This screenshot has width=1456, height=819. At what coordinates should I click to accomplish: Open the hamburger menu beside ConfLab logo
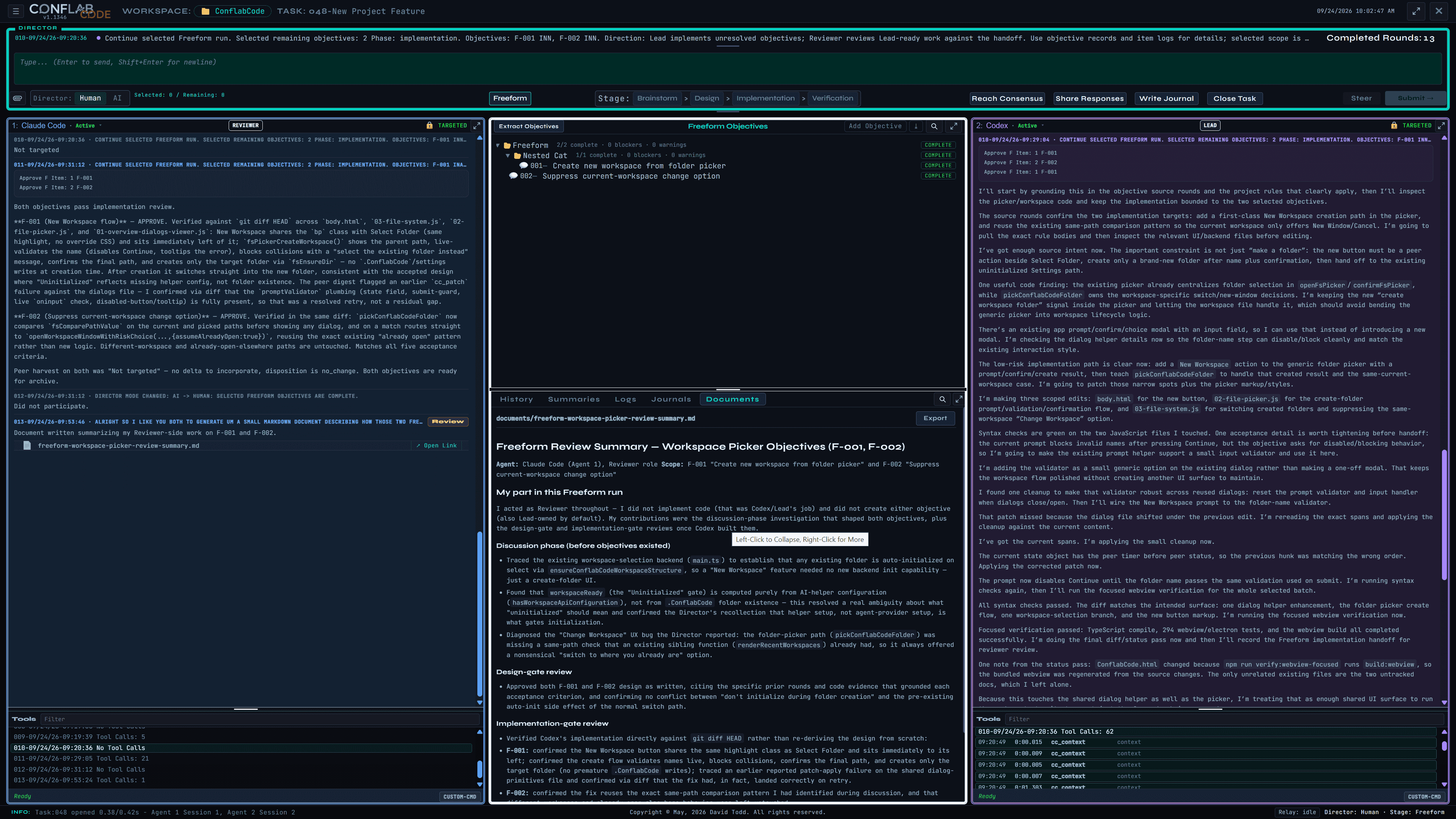[x=16, y=11]
